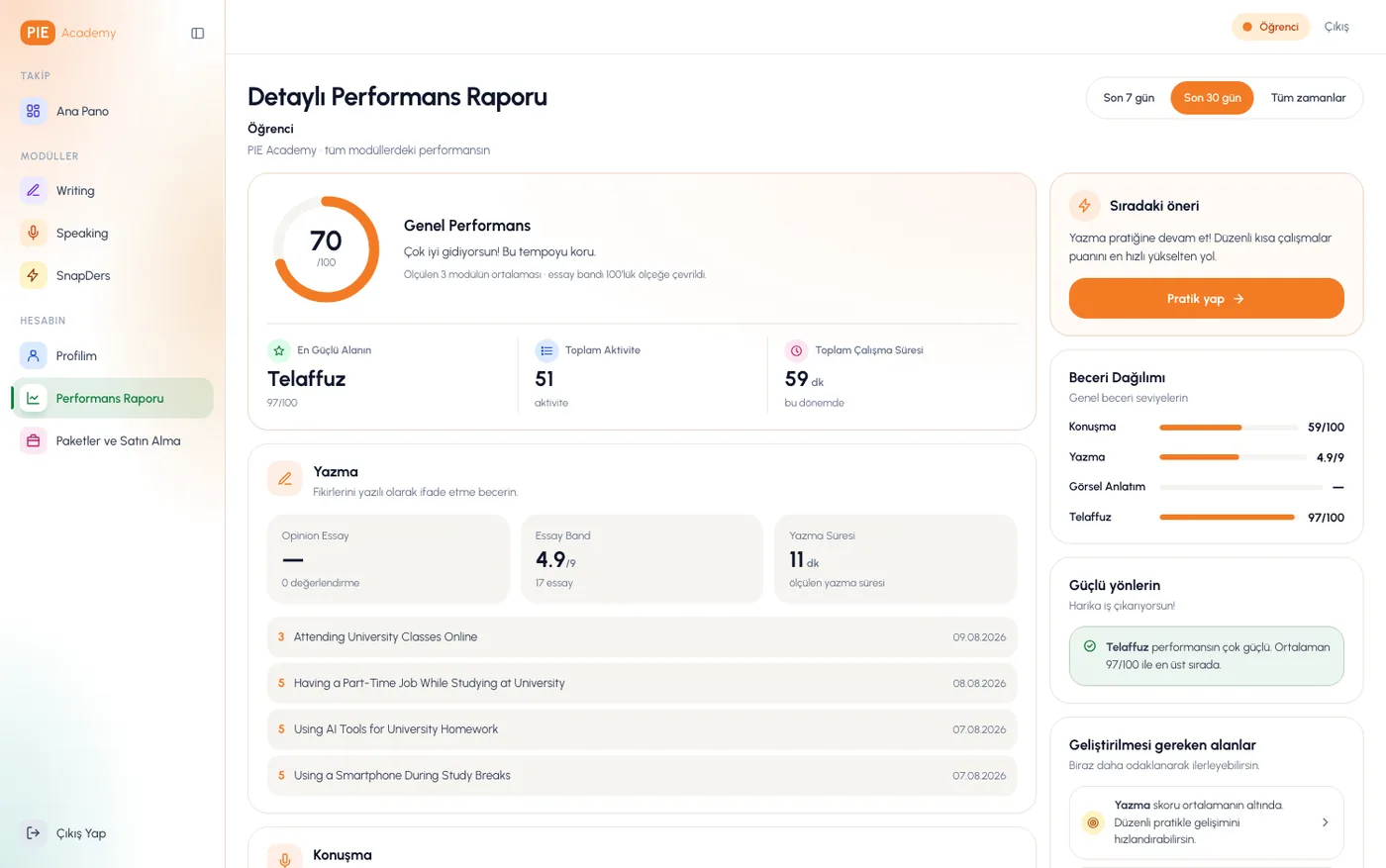This screenshot has width=1386, height=868.
Task: Click the lightning icon in Sıradaki öneri card
Action: pos(1085,206)
